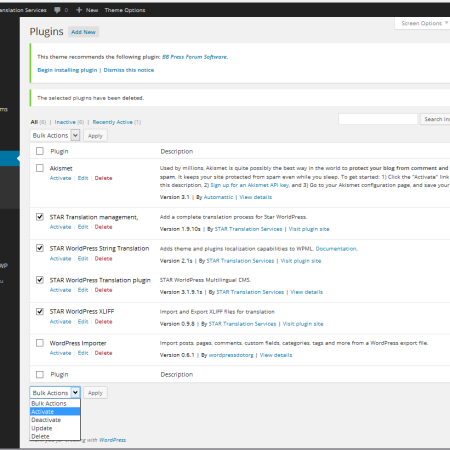Activate the Akismet plugin
Viewport: 450px width, 450px height.
[x=60, y=178]
